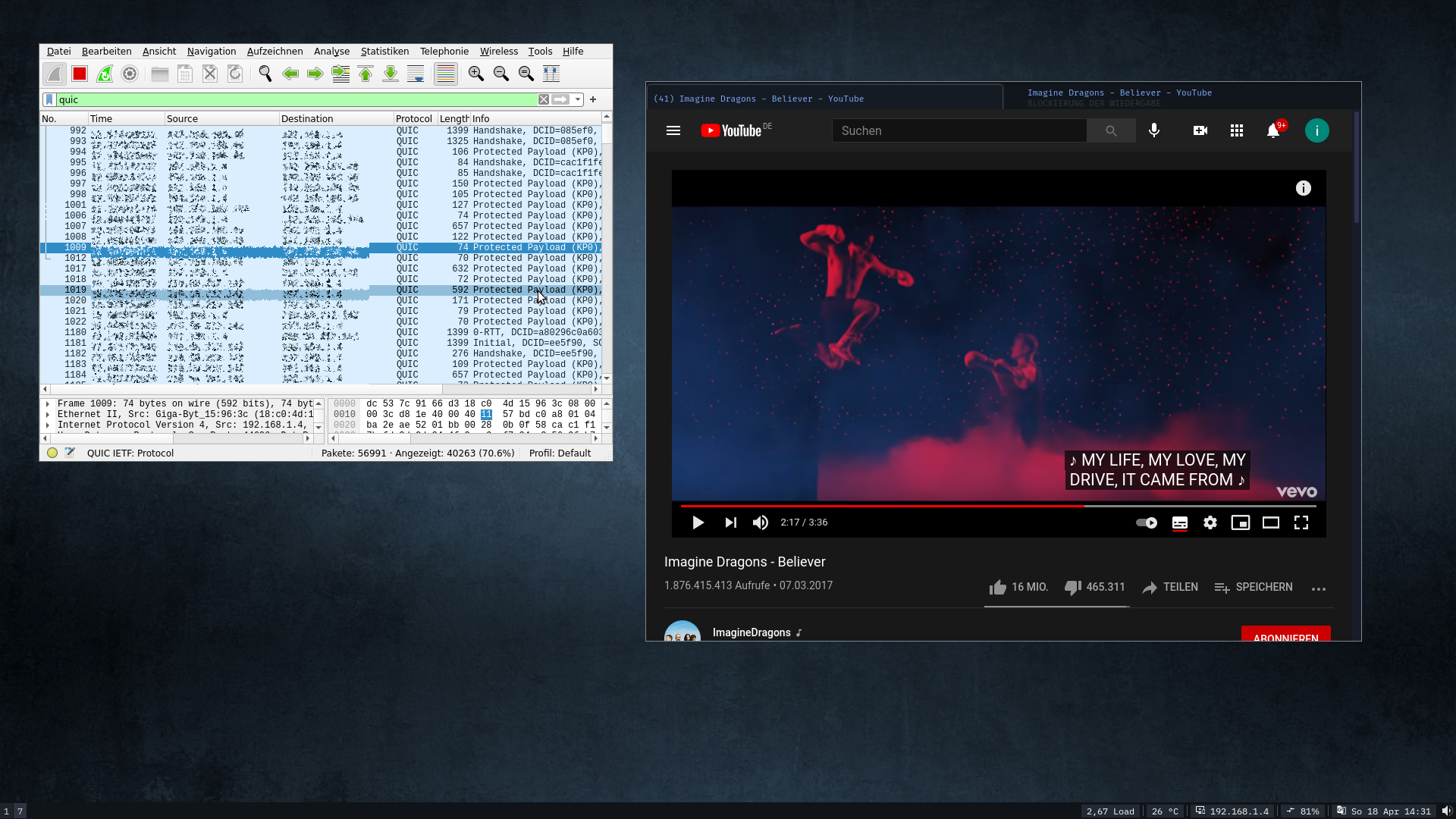Viewport: 1456px width, 819px height.
Task: Open the Statistiken menu
Action: pos(384,51)
